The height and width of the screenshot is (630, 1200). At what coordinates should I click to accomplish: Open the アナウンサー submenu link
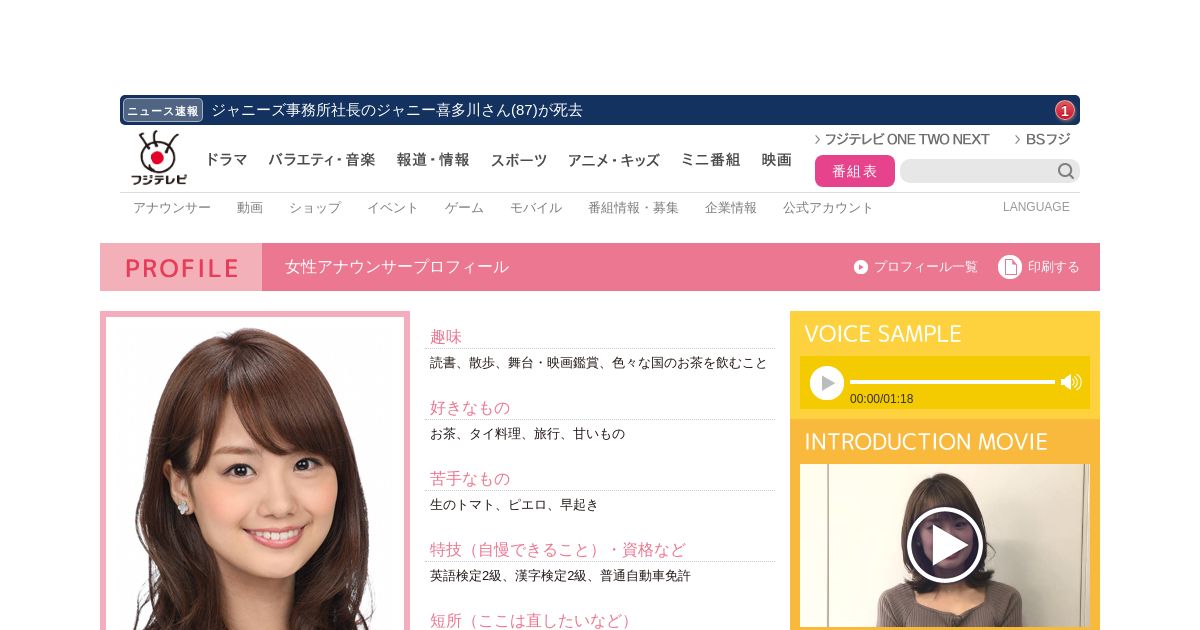point(172,208)
